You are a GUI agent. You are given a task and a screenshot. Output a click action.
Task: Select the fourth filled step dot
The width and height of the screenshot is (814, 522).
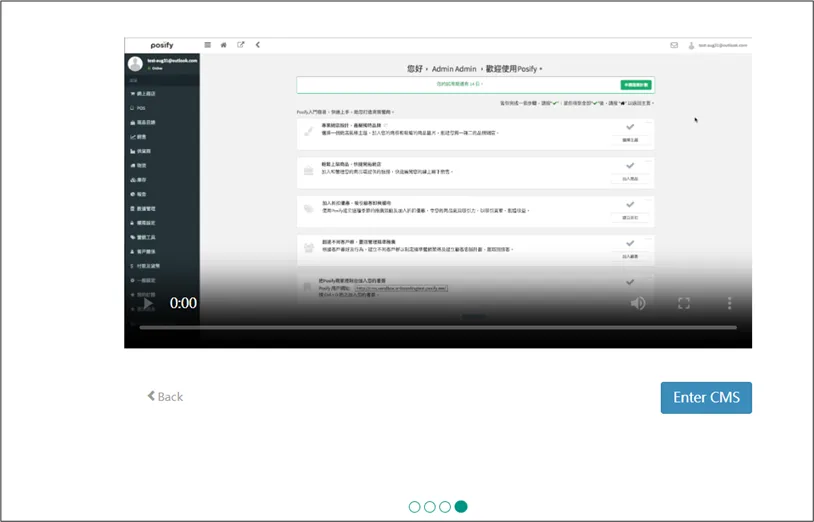point(461,506)
